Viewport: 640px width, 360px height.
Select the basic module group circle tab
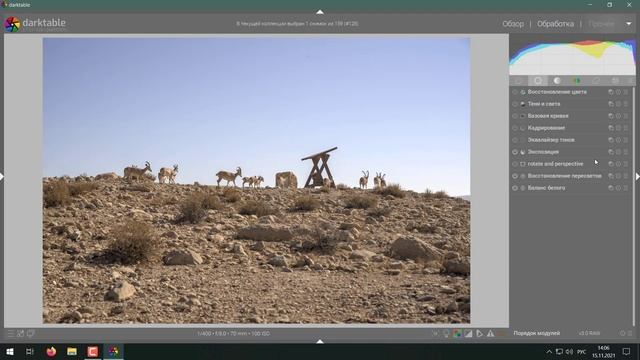pos(538,81)
